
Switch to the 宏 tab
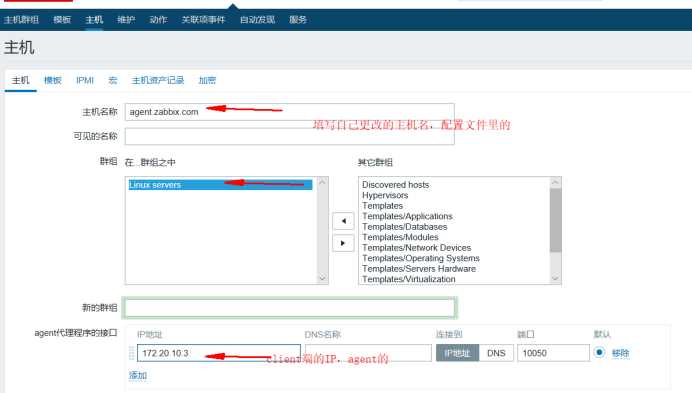[x=113, y=80]
